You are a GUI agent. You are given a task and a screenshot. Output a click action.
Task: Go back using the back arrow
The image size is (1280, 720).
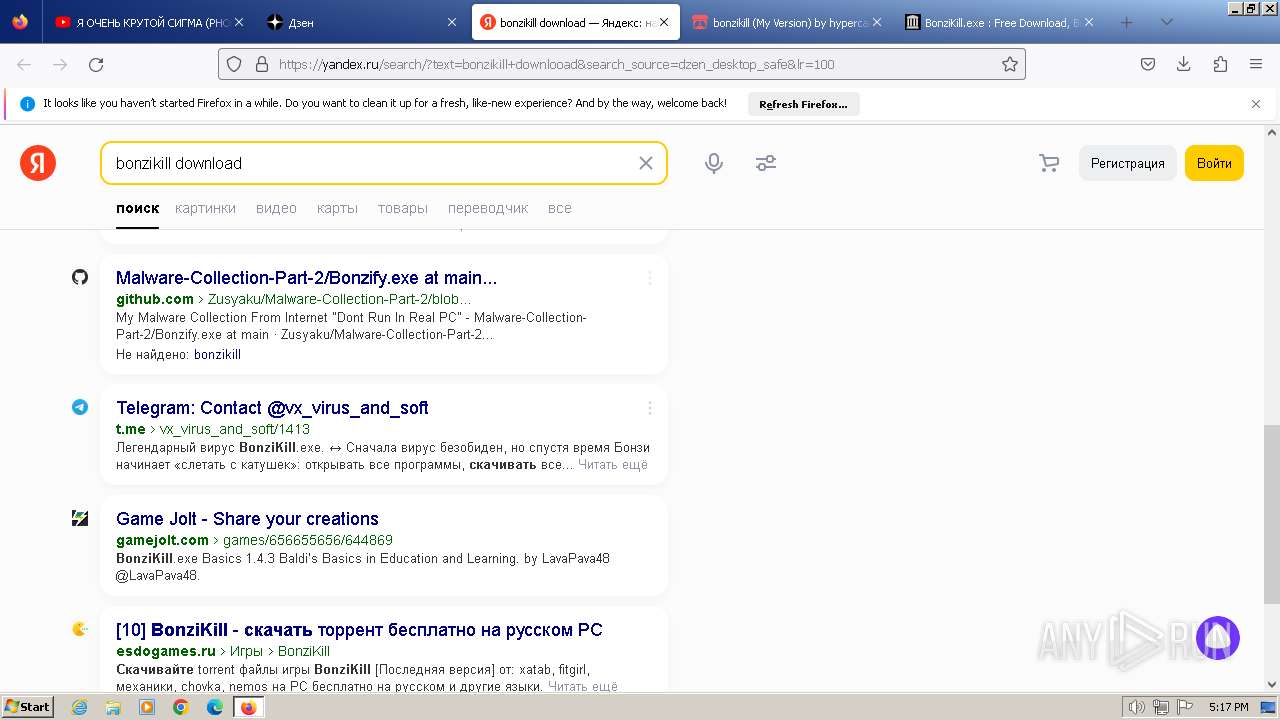24,64
